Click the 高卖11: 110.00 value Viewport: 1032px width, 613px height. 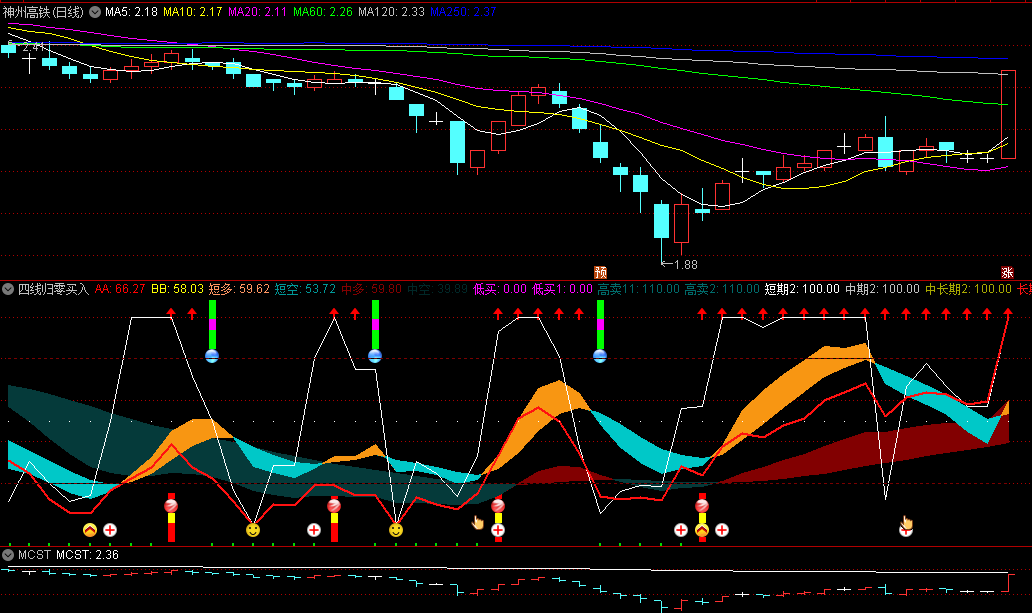[638, 289]
